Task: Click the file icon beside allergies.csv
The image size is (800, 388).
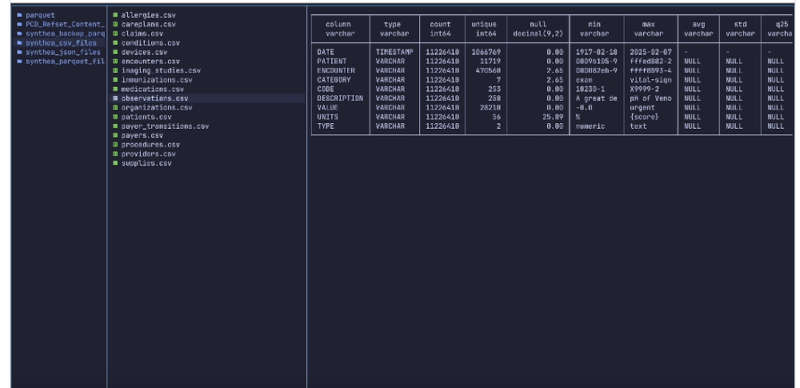Action: (116, 15)
